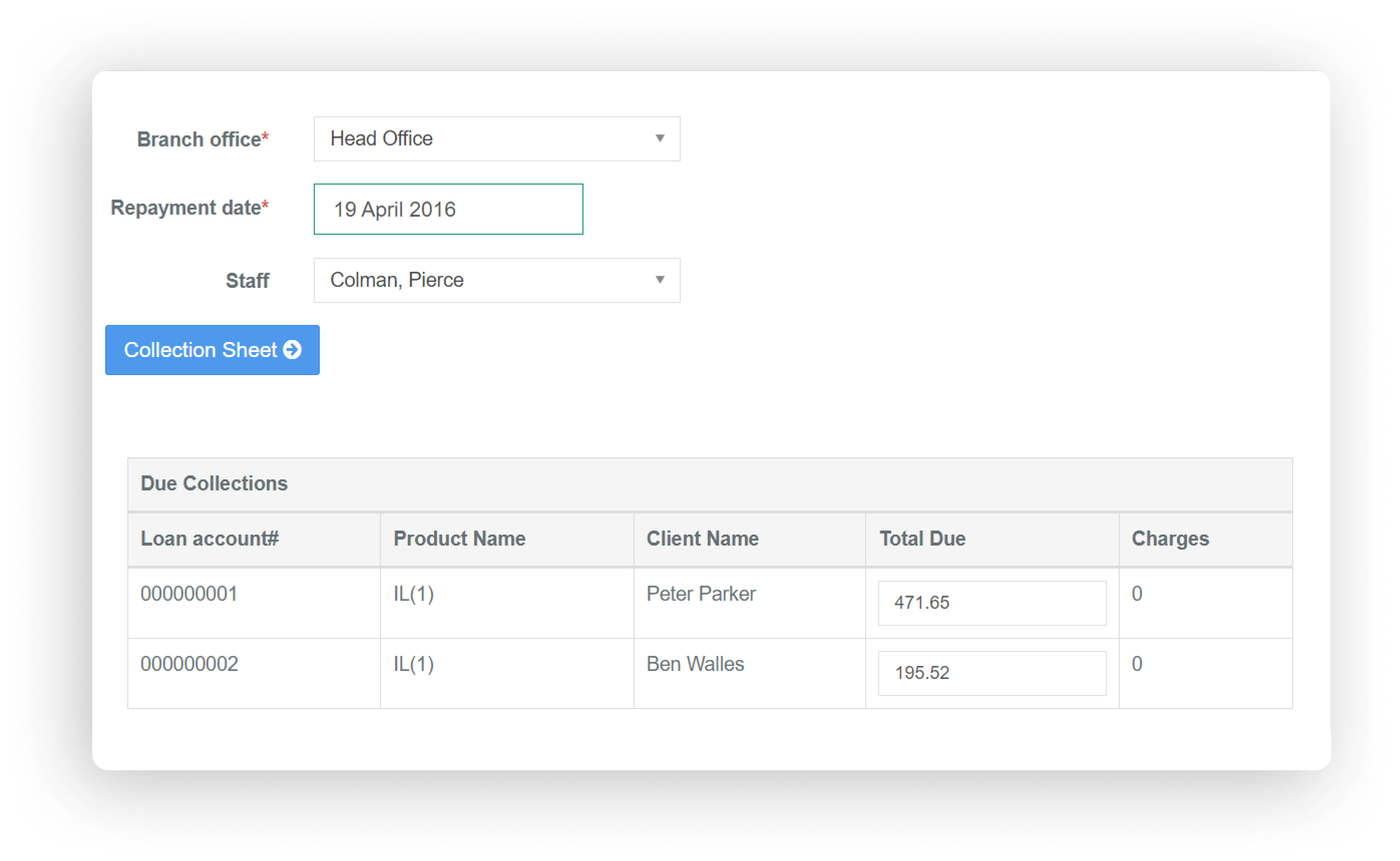Open the Branch office dropdown showing Head Office
Viewport: 1400px width, 861px height.
[x=497, y=139]
